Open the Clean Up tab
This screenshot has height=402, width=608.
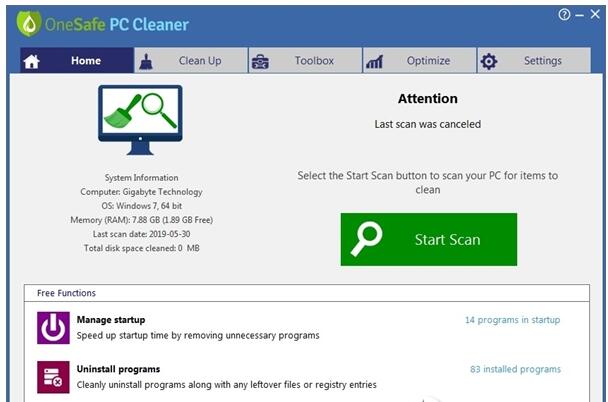tap(191, 60)
